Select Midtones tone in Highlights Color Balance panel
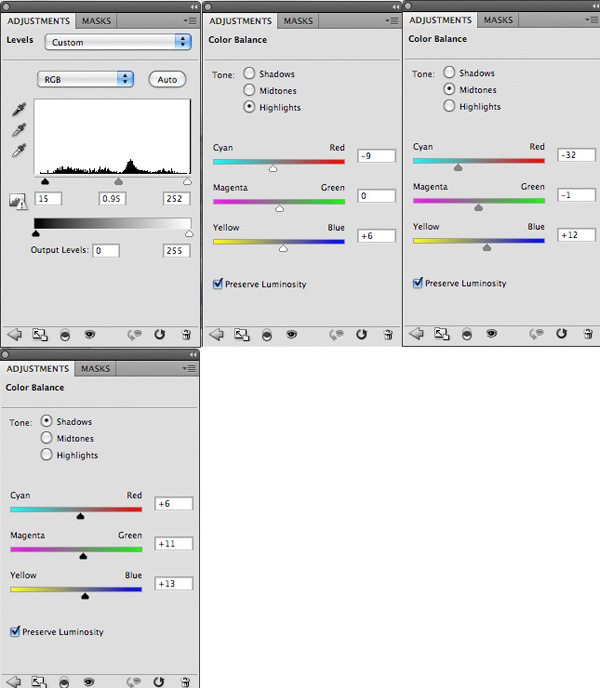 (249, 90)
